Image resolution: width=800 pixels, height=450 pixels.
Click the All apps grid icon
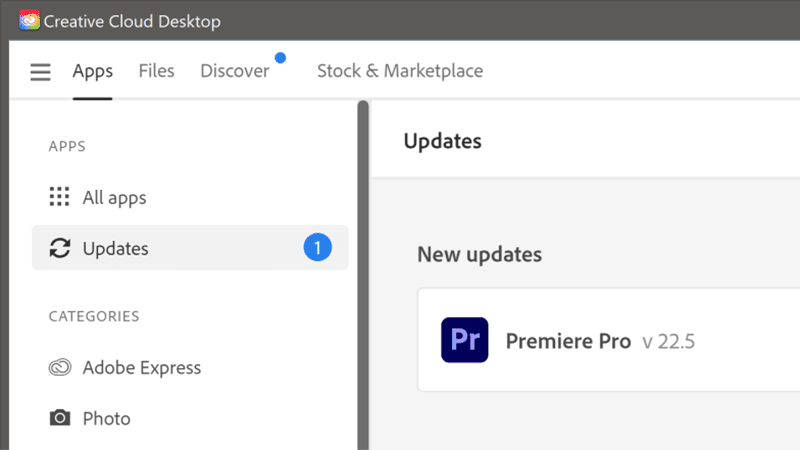(60, 197)
